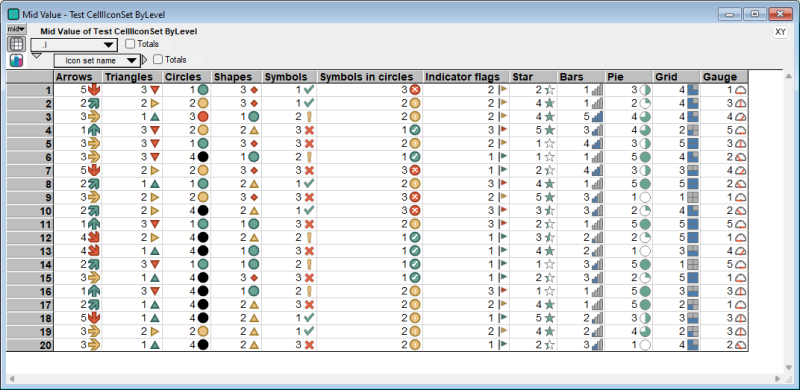Select the Symbols column header
Viewport: 800px width, 390px height.
(289, 77)
